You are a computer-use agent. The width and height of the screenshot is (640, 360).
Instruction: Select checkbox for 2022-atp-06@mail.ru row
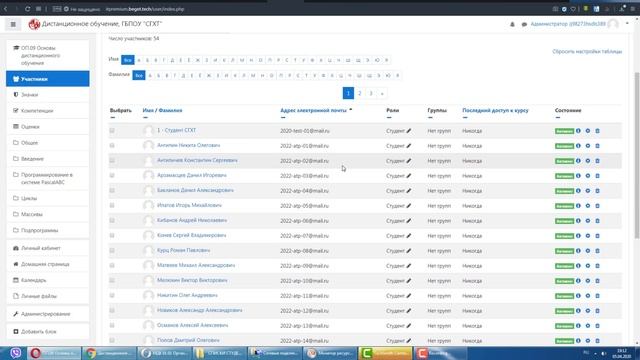point(112,220)
